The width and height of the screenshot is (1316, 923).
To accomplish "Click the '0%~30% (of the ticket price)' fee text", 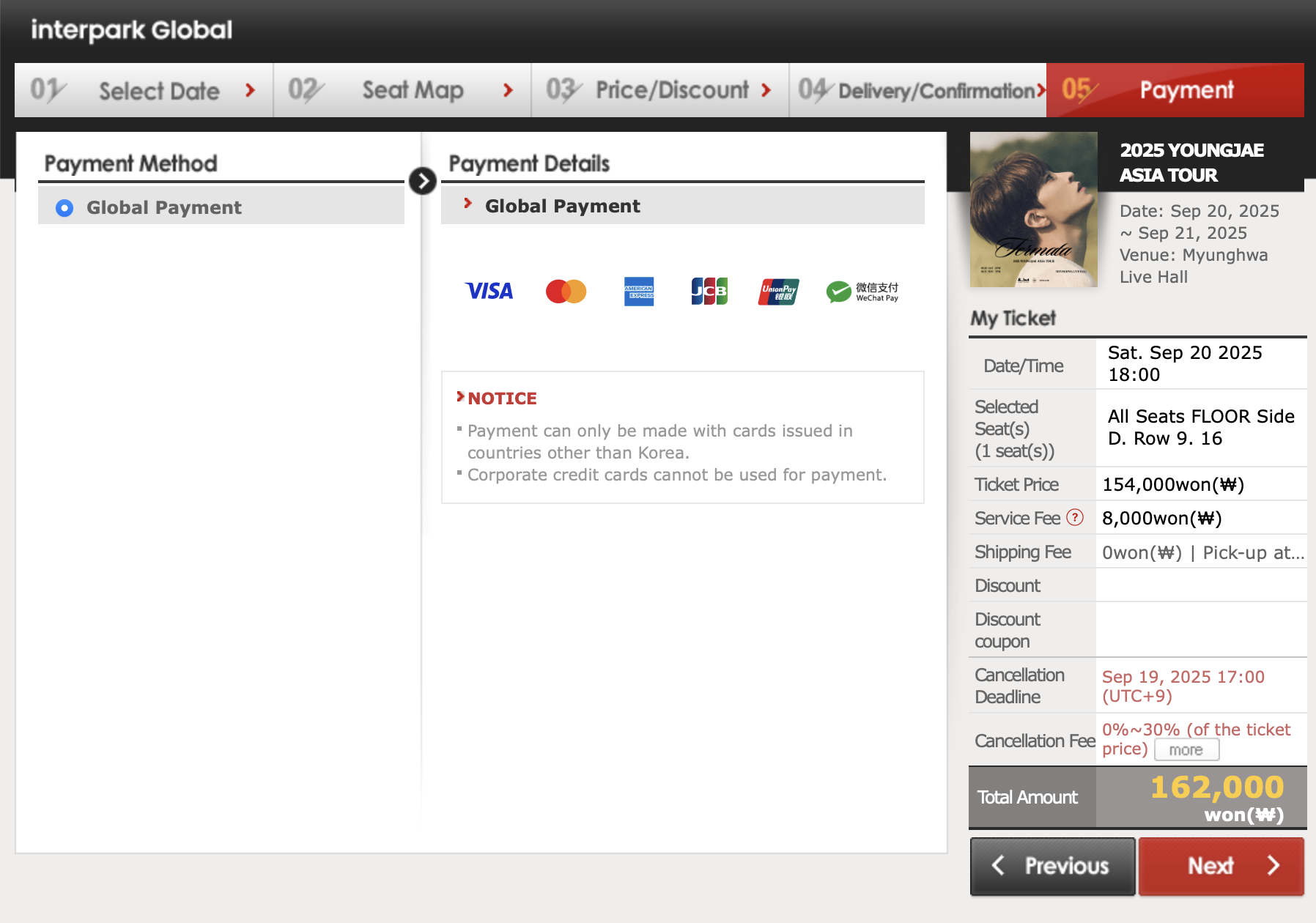I will tap(1197, 739).
